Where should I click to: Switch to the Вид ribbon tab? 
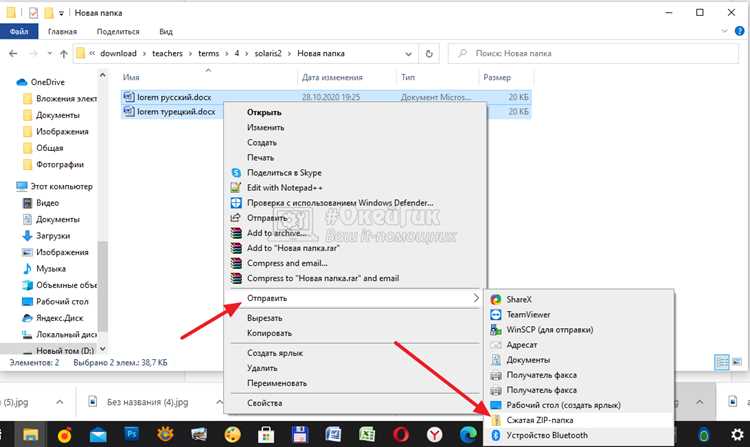pos(166,32)
